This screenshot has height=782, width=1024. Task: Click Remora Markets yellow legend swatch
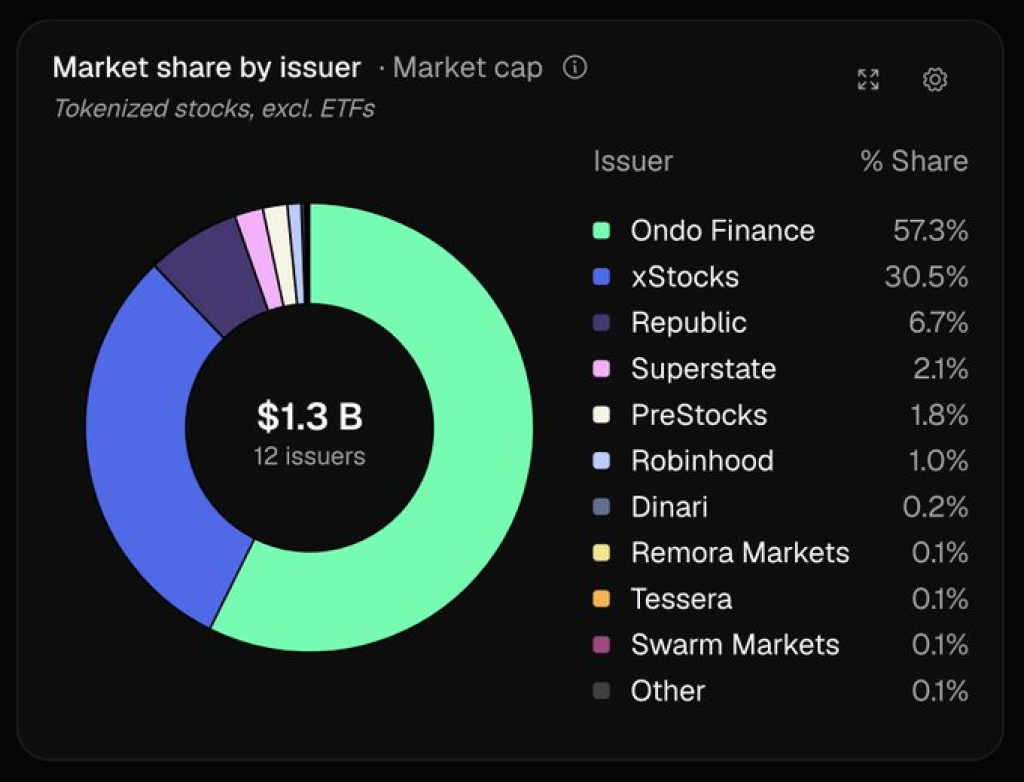click(x=601, y=553)
